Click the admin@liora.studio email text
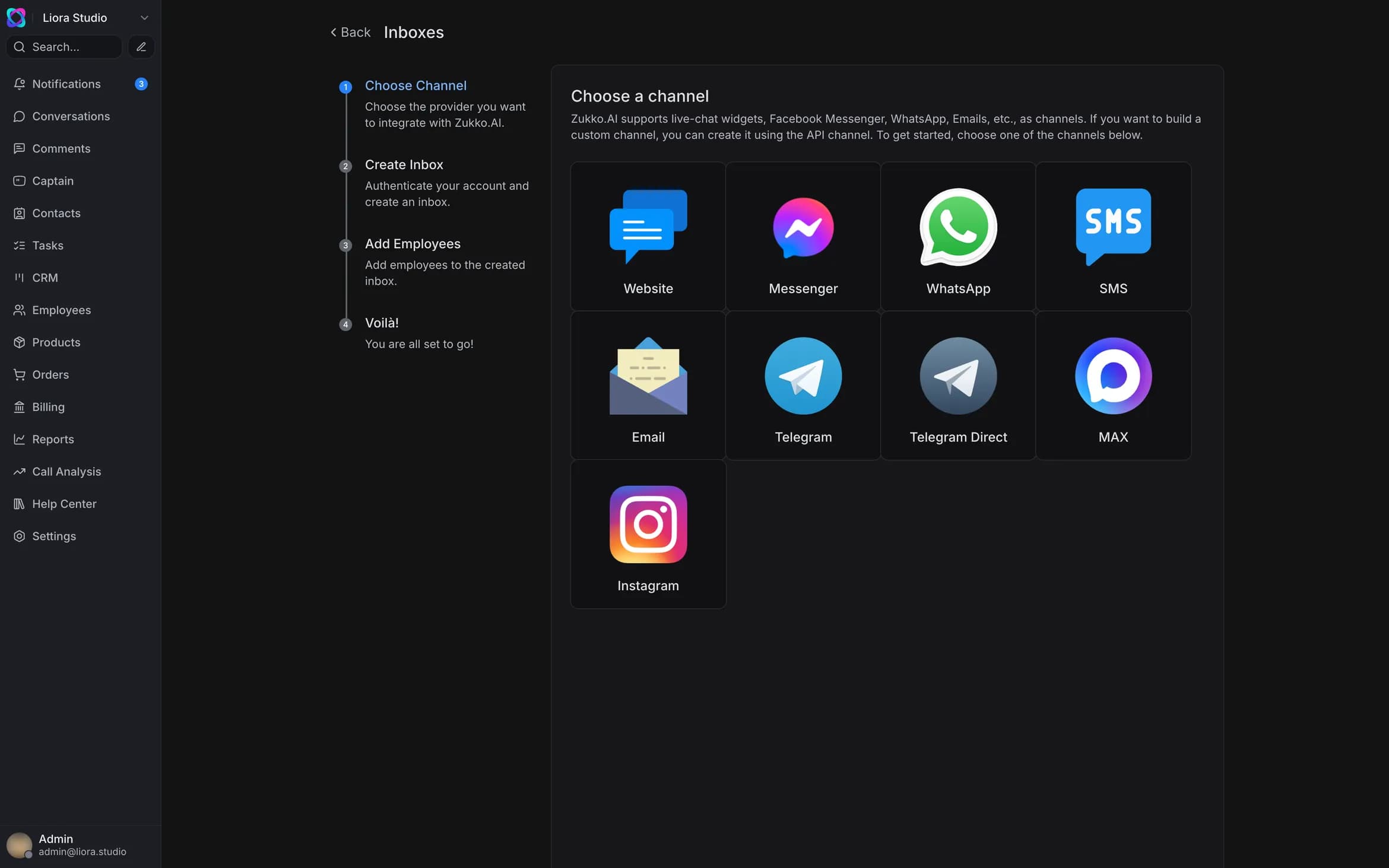This screenshot has height=868, width=1389. 83,852
